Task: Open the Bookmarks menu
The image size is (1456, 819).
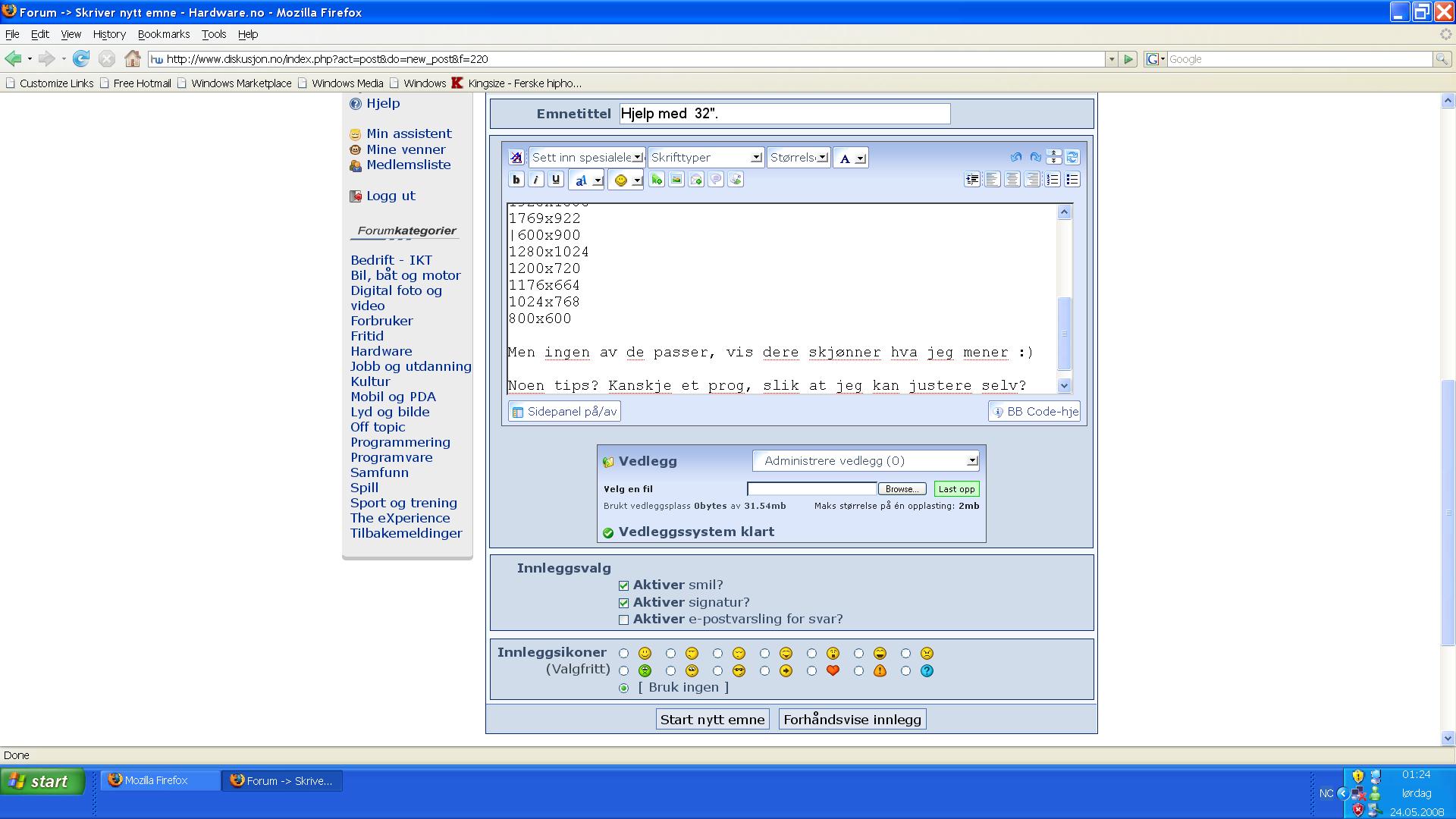Action: coord(164,34)
